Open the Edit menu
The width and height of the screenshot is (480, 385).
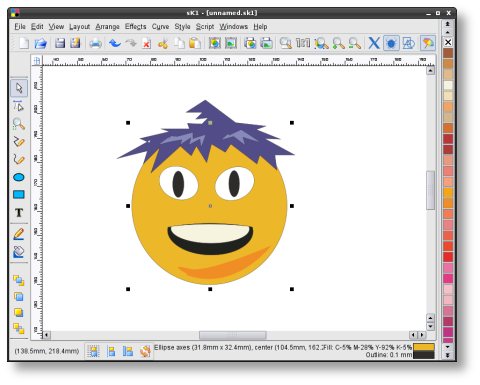37,27
